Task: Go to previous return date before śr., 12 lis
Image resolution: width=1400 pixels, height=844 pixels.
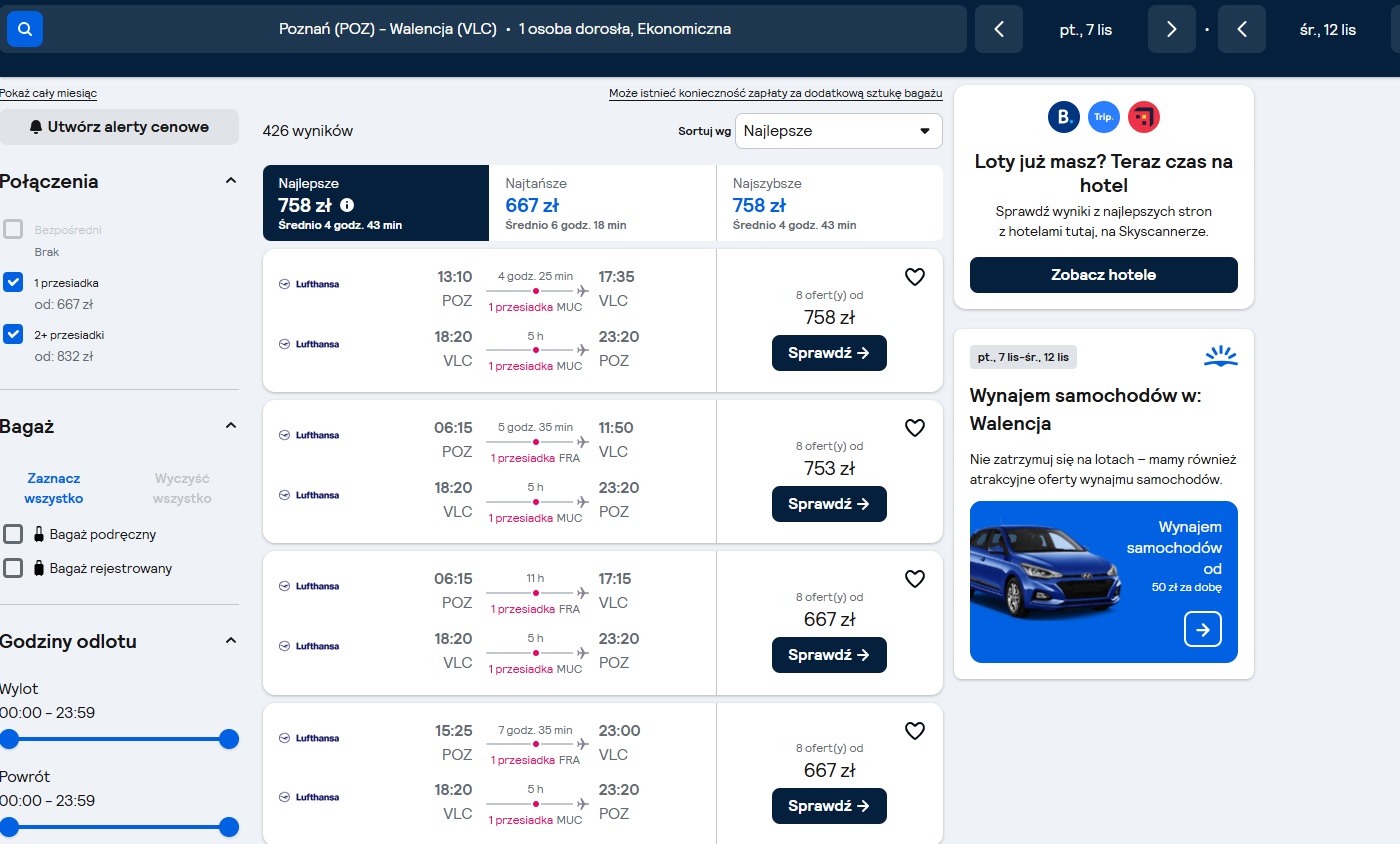Action: pos(1242,30)
